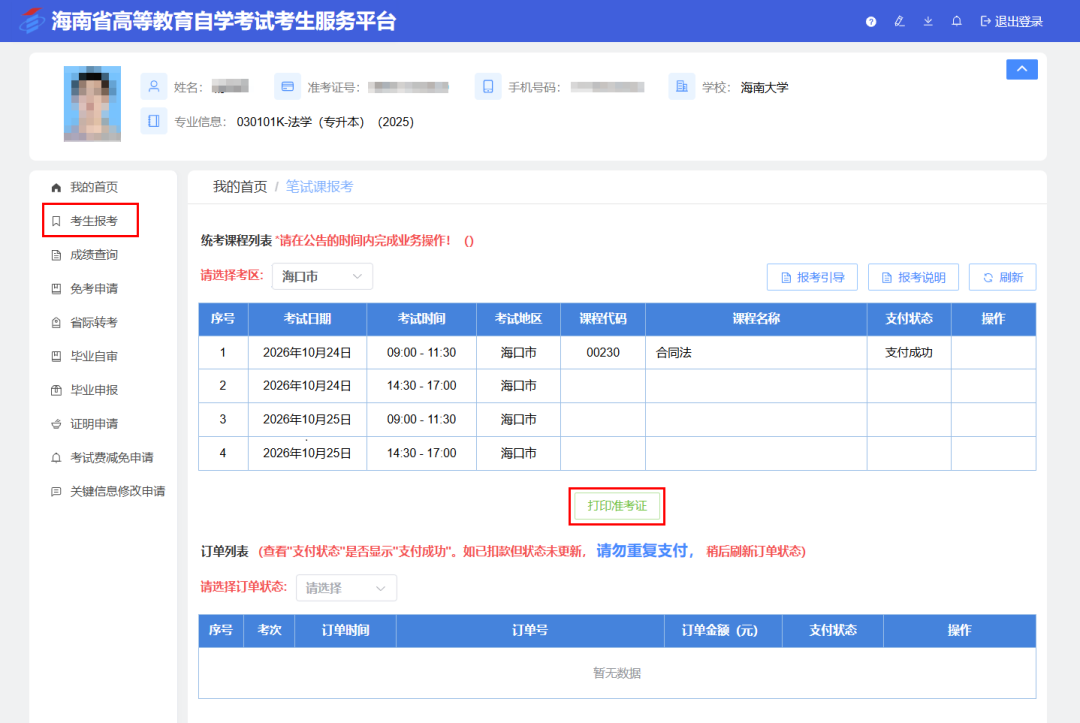Click the bell icon beside 考试费减免申请
1080x723 pixels.
click(56, 457)
